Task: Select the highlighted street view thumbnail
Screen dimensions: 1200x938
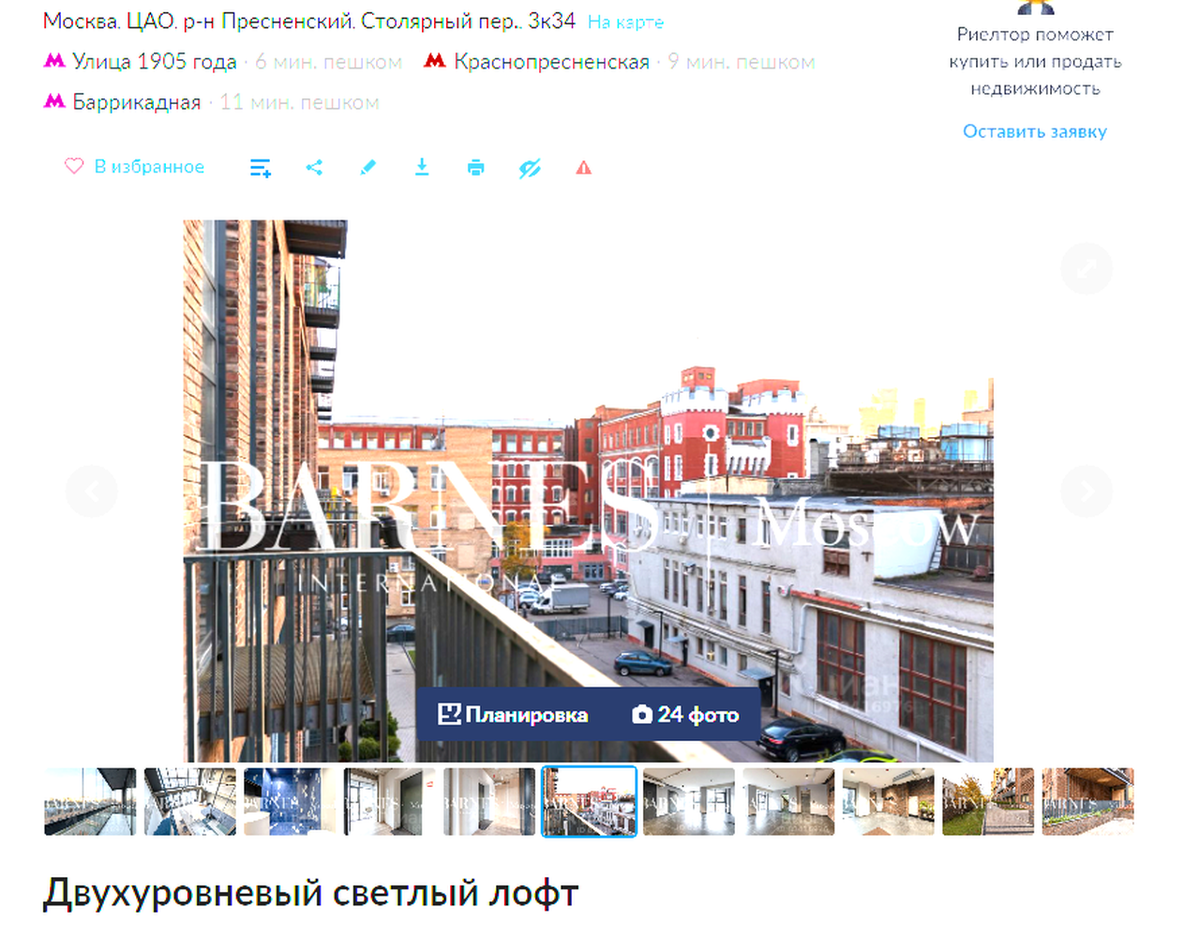Action: (588, 801)
